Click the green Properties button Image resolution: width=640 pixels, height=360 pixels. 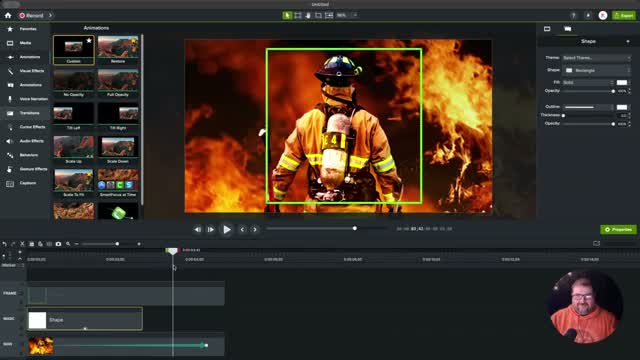(x=618, y=229)
